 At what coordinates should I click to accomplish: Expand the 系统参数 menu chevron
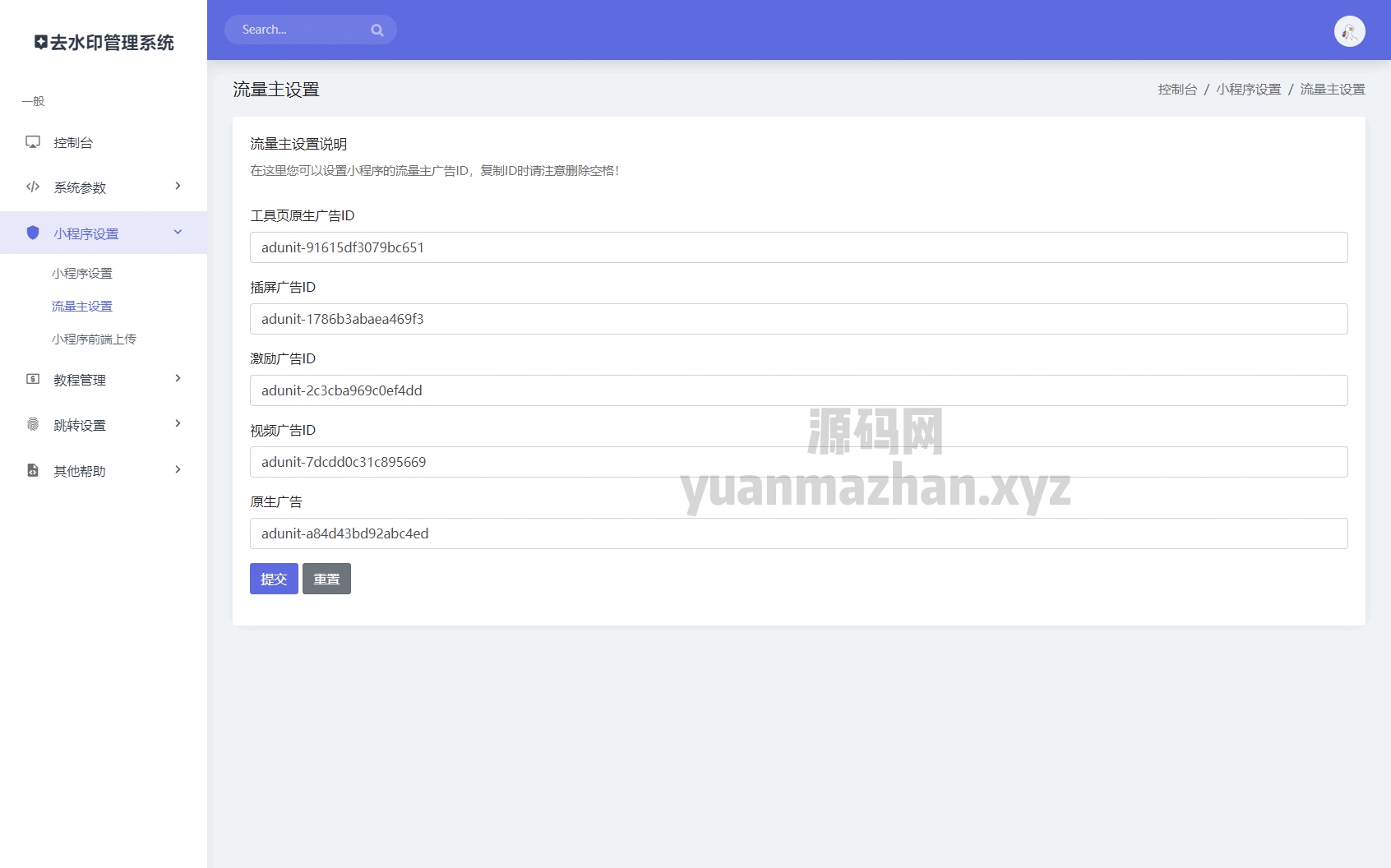point(178,187)
